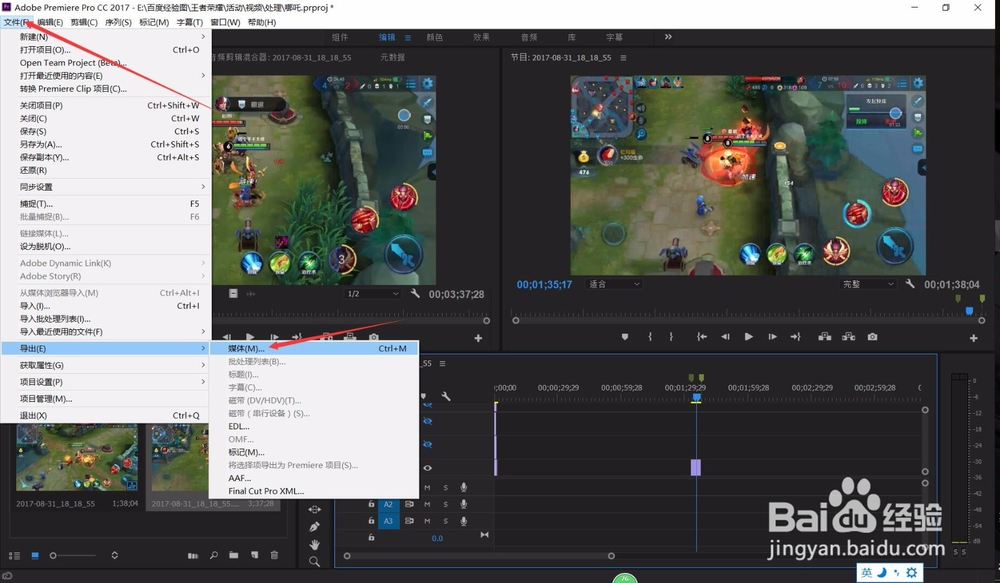The image size is (1000, 583).
Task: Open timeline display settings wrench
Action: pos(446,396)
